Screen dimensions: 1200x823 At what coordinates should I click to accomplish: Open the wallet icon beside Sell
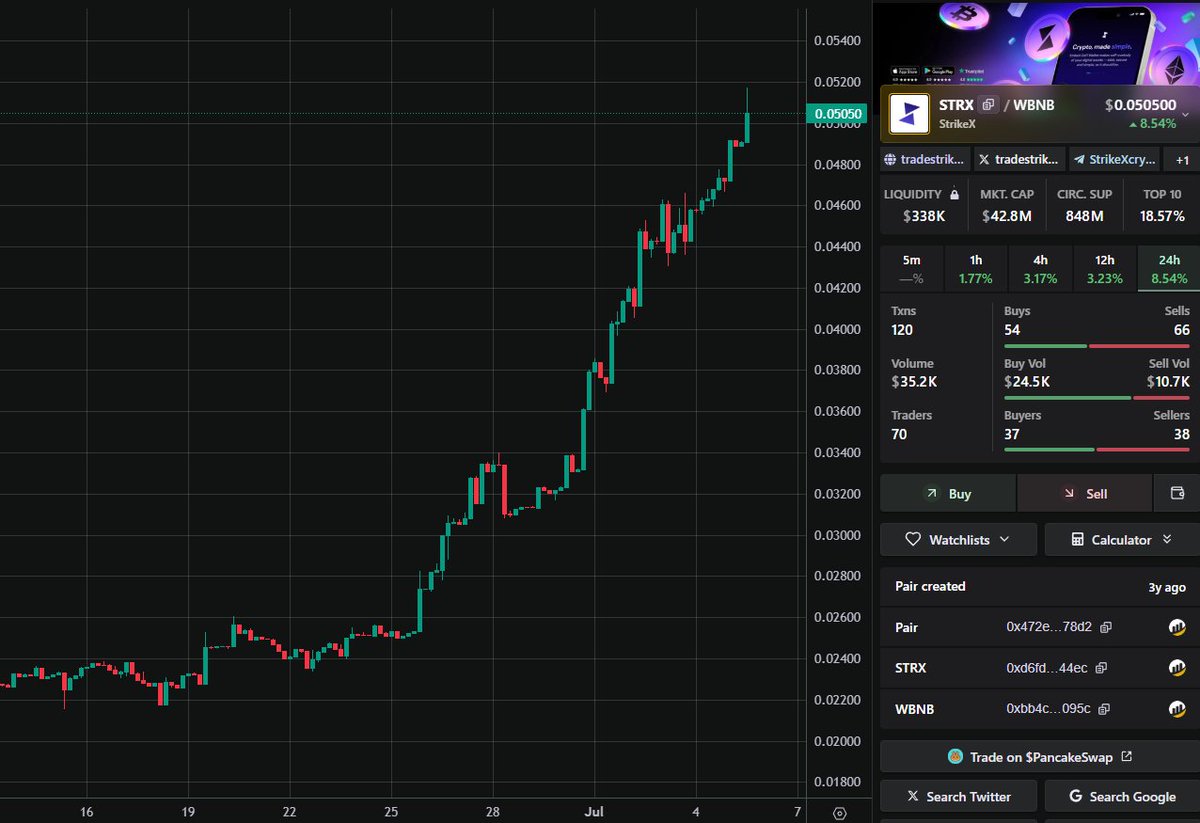click(x=1176, y=493)
